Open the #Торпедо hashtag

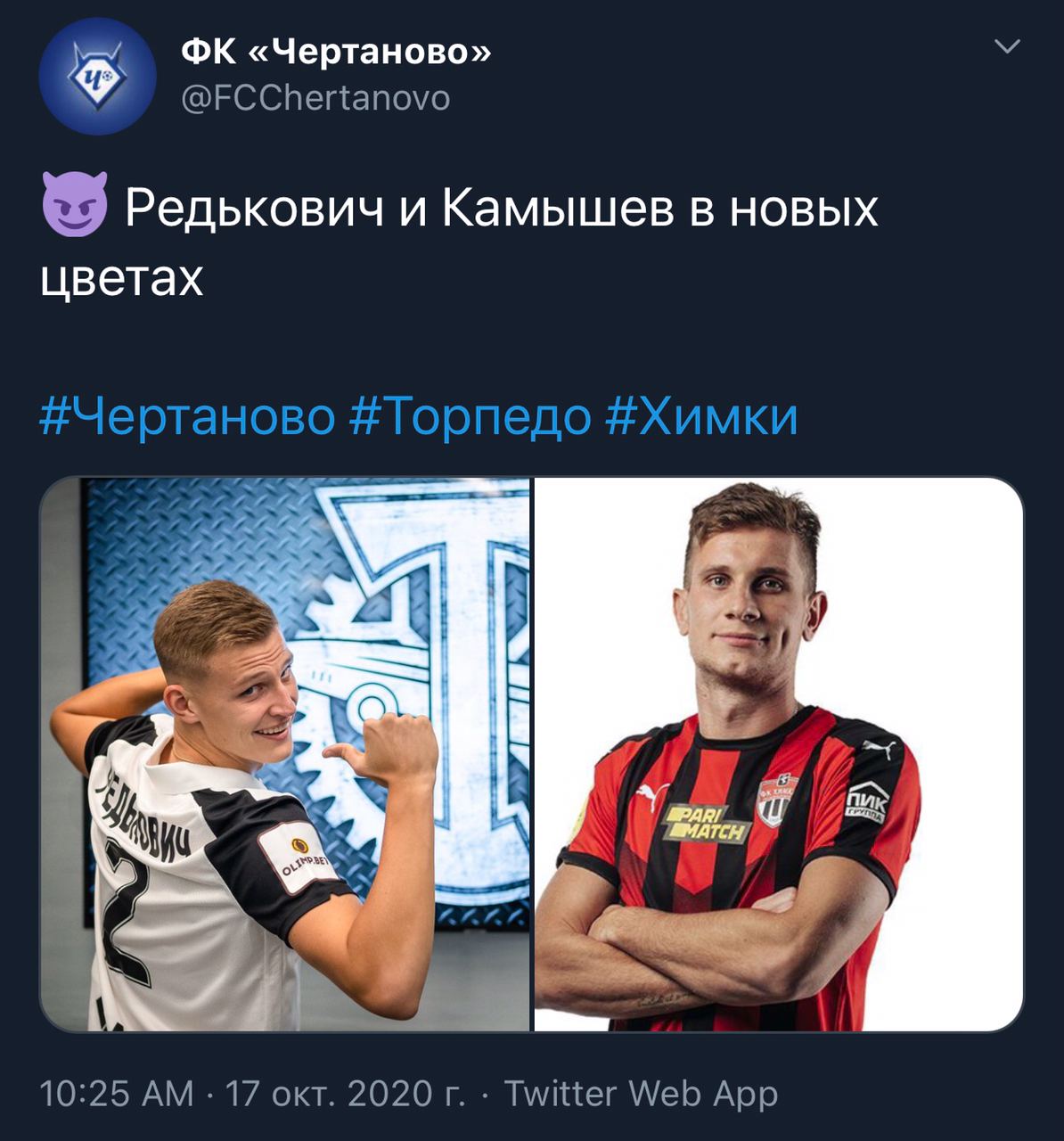coord(471,416)
